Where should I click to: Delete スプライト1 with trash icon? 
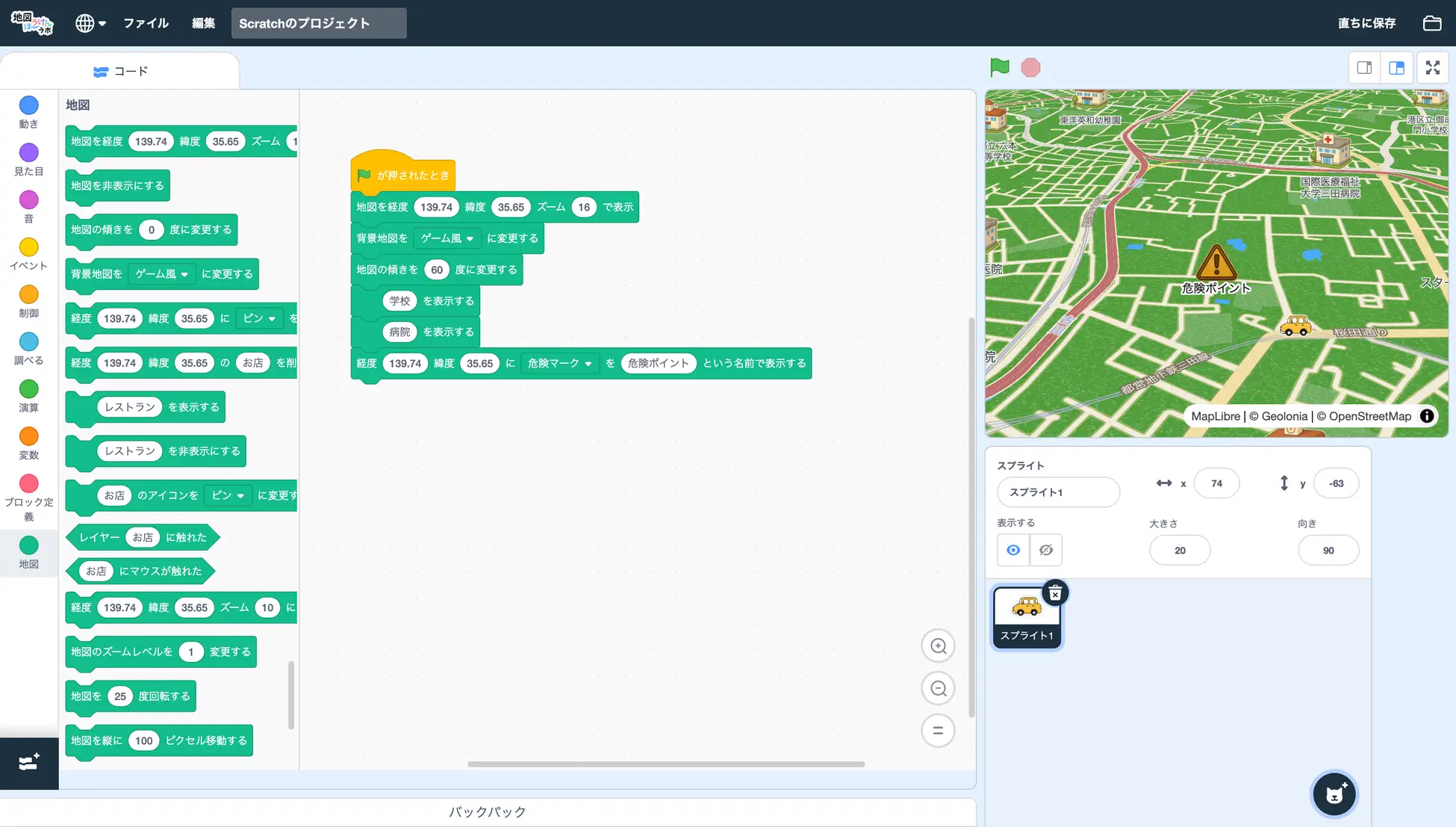click(x=1055, y=593)
